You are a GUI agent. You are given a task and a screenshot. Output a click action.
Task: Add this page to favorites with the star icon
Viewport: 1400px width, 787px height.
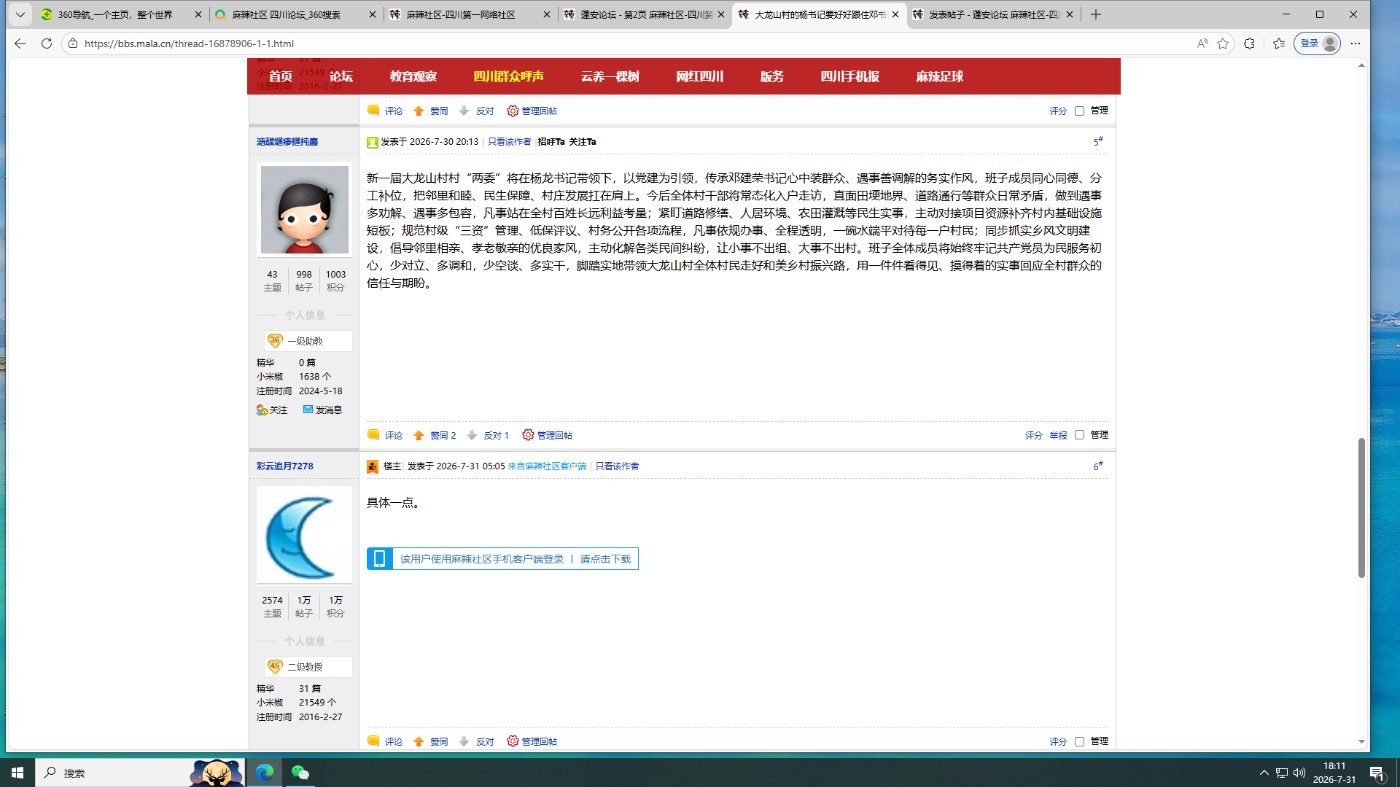(x=1223, y=44)
